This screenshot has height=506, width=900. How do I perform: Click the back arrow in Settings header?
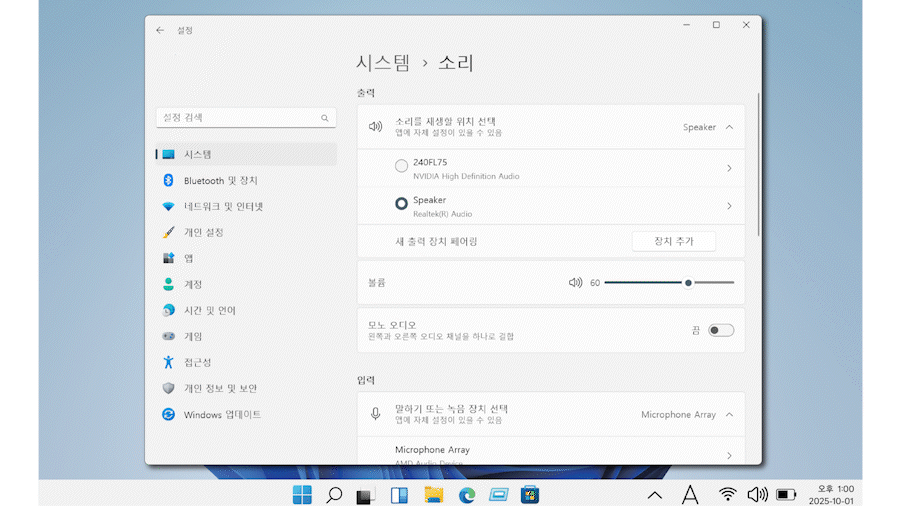[160, 30]
